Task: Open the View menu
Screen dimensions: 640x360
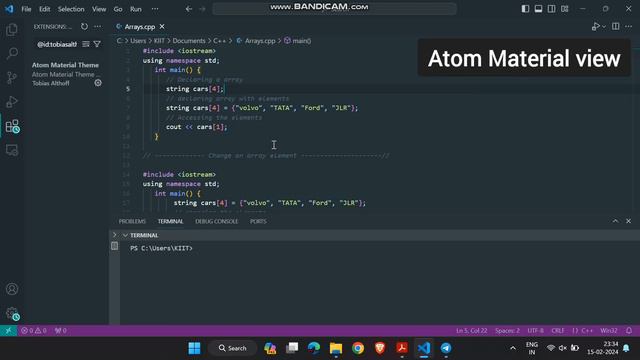Action: [99, 9]
